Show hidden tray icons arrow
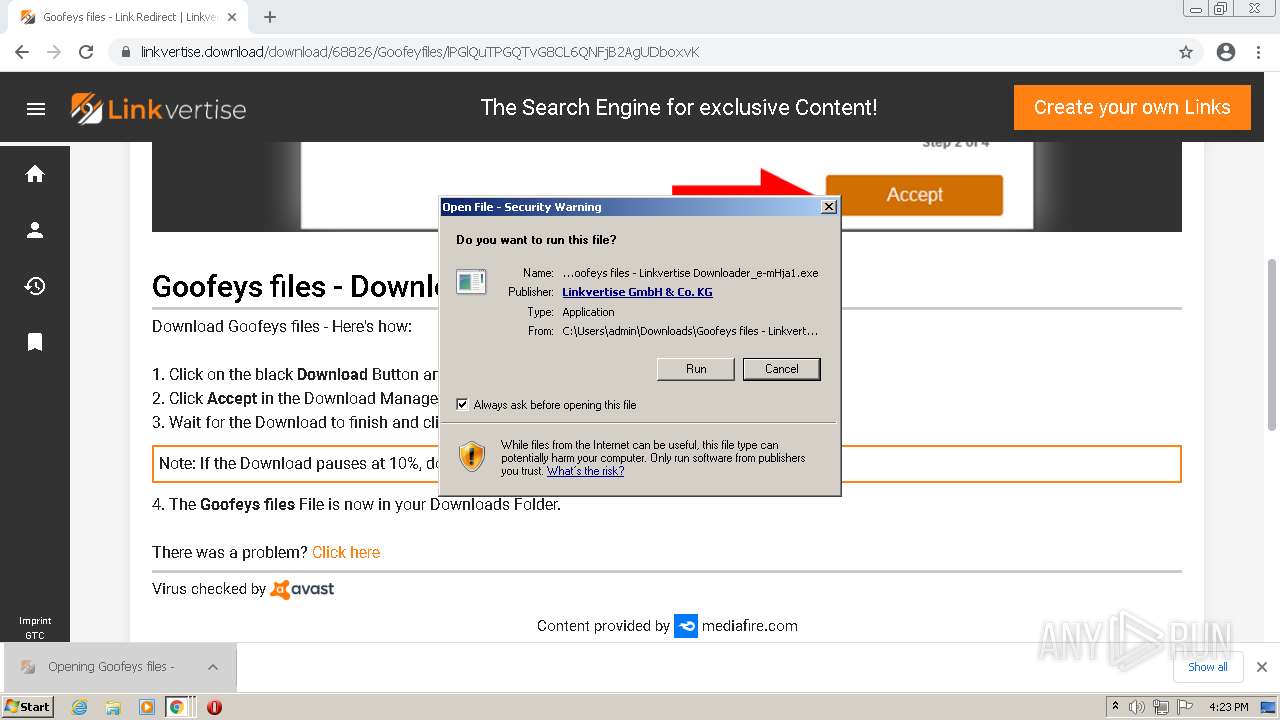 (x=1115, y=707)
